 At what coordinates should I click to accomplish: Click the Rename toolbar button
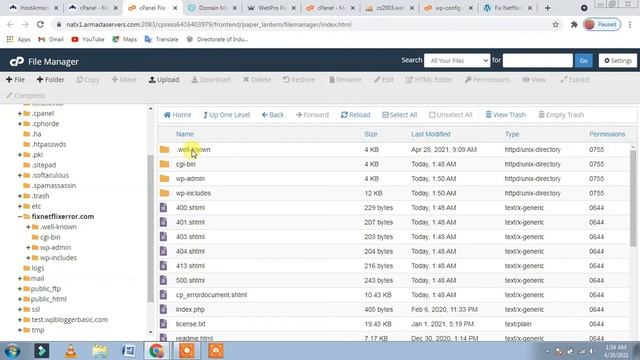345,80
